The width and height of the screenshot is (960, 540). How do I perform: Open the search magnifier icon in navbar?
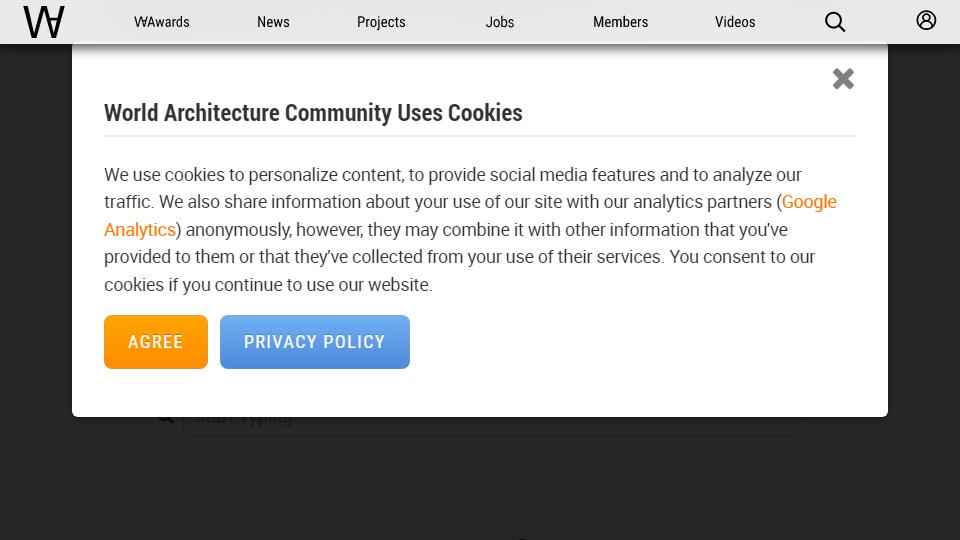(x=834, y=22)
